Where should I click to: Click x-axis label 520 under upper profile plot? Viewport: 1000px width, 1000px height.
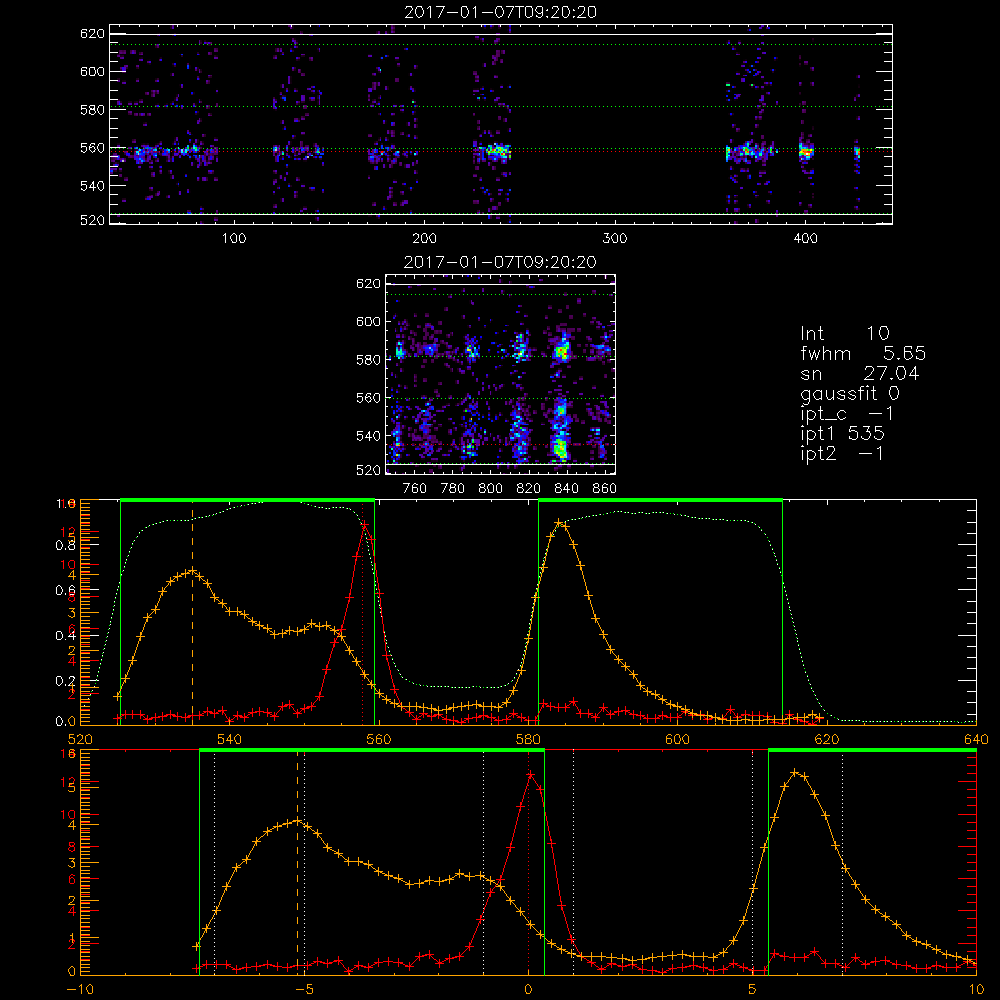coord(80,739)
